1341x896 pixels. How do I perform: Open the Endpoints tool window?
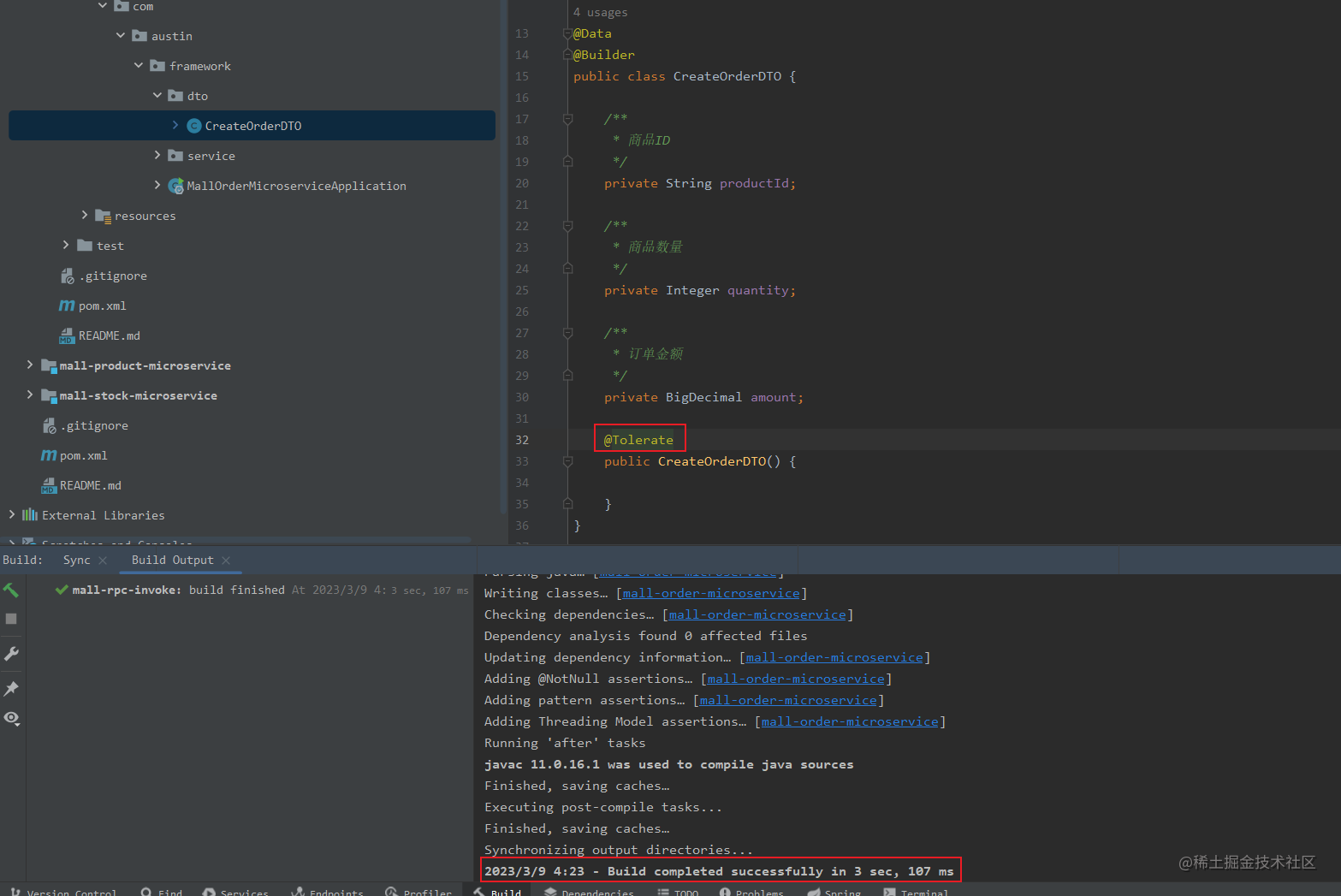click(328, 892)
